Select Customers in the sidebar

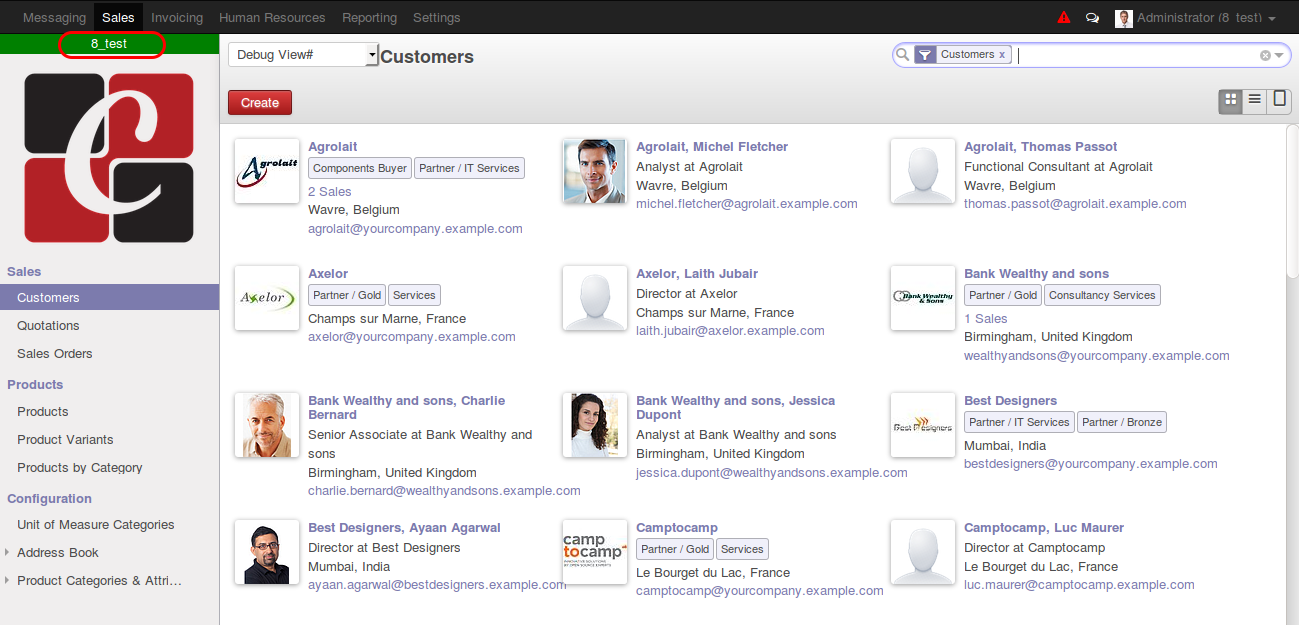point(109,297)
